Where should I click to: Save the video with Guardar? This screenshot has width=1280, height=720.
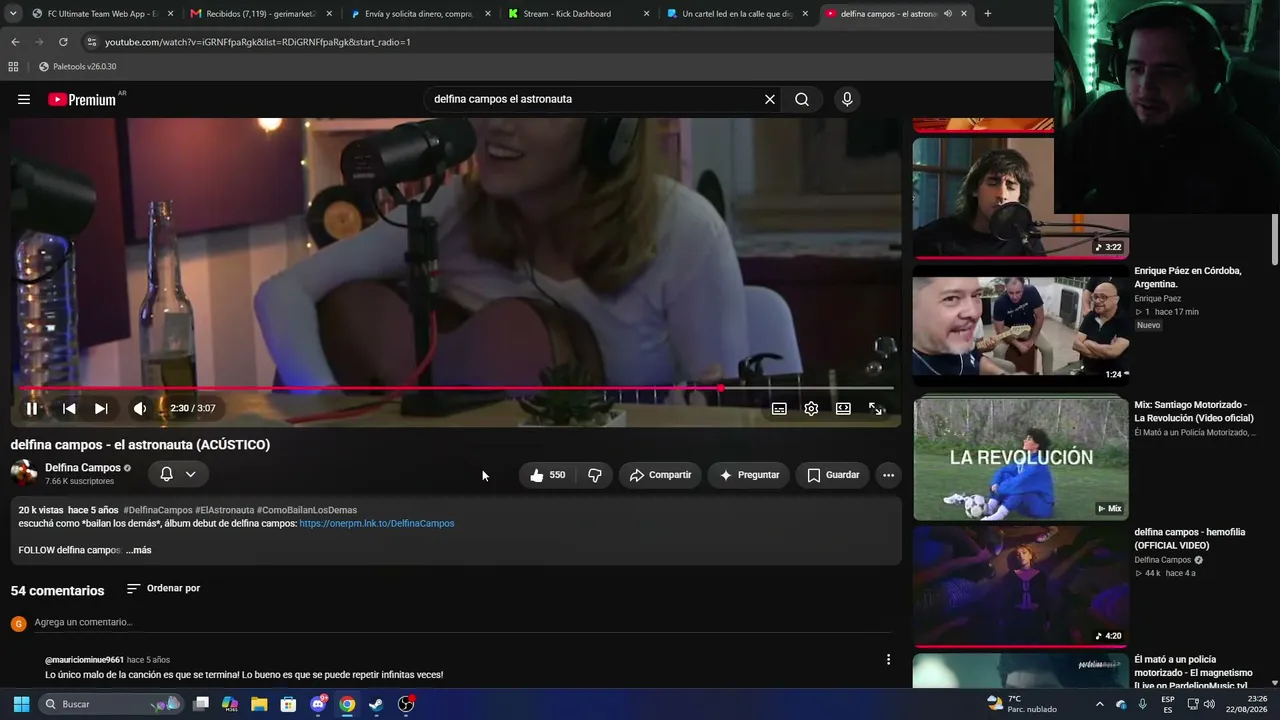(x=833, y=475)
